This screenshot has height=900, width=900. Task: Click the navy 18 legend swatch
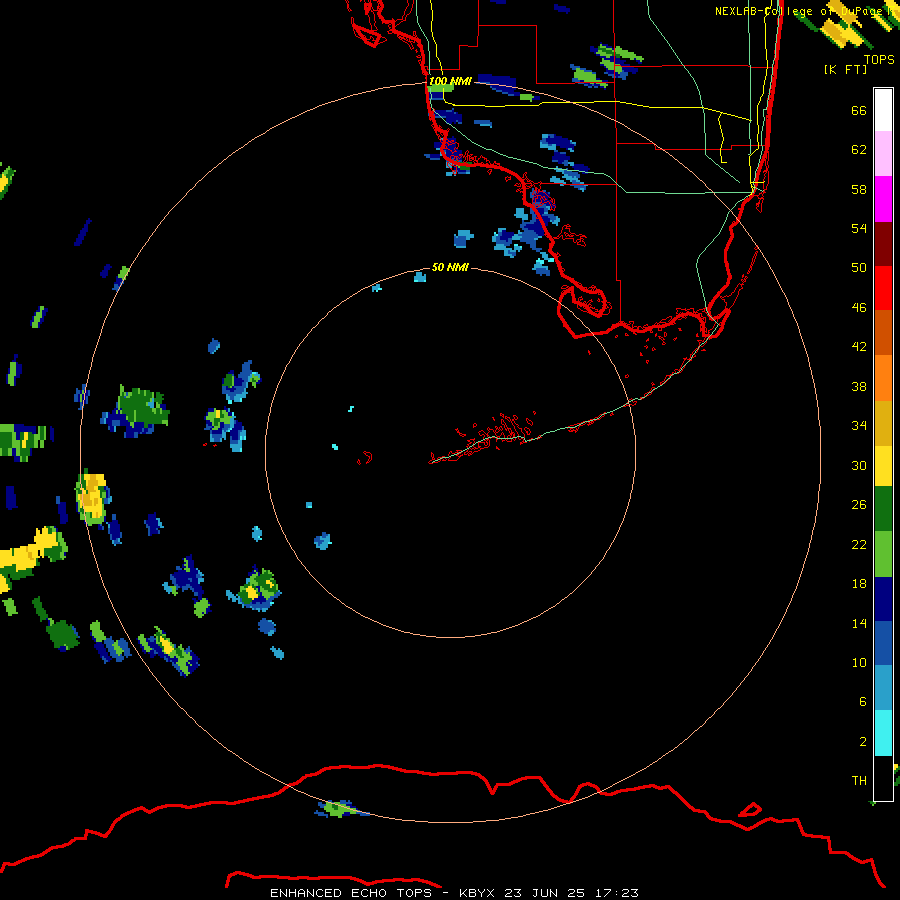883,599
